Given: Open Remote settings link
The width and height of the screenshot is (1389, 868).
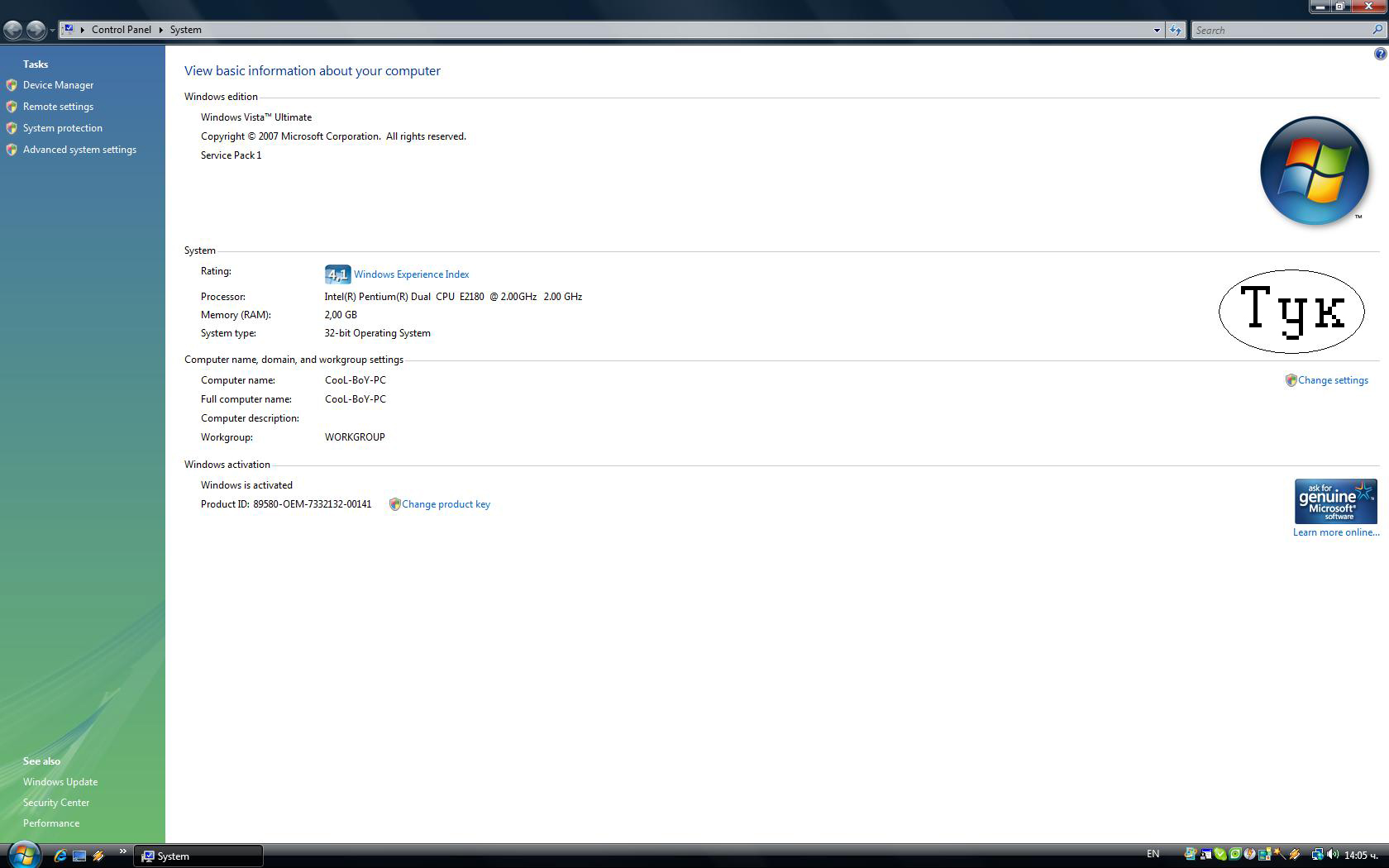Looking at the screenshot, I should tap(58, 107).
